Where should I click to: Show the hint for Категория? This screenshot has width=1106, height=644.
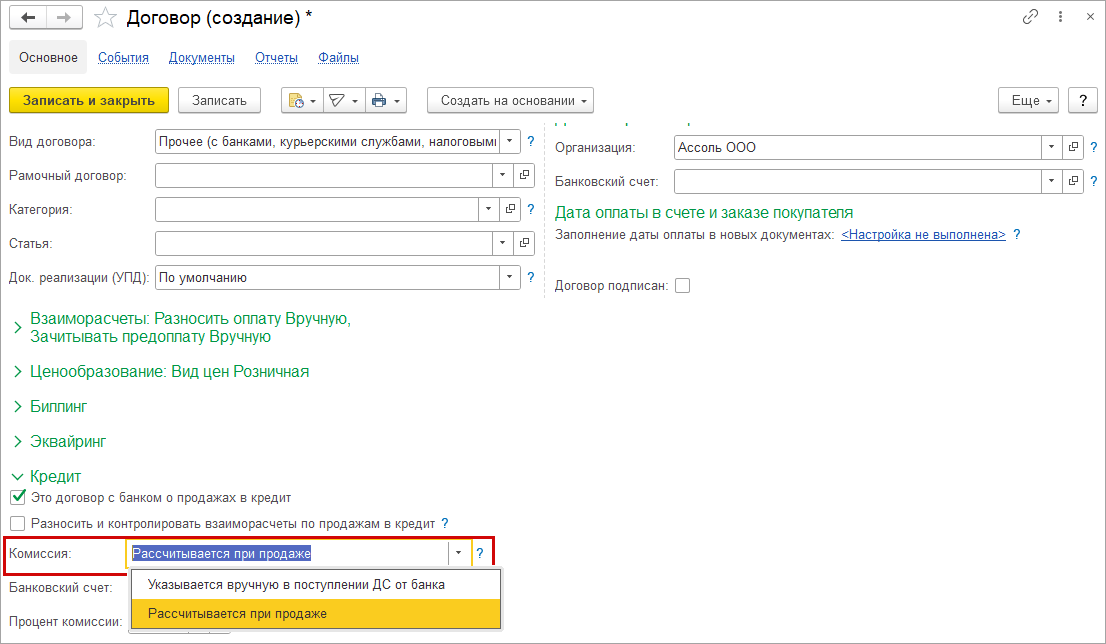click(x=530, y=209)
